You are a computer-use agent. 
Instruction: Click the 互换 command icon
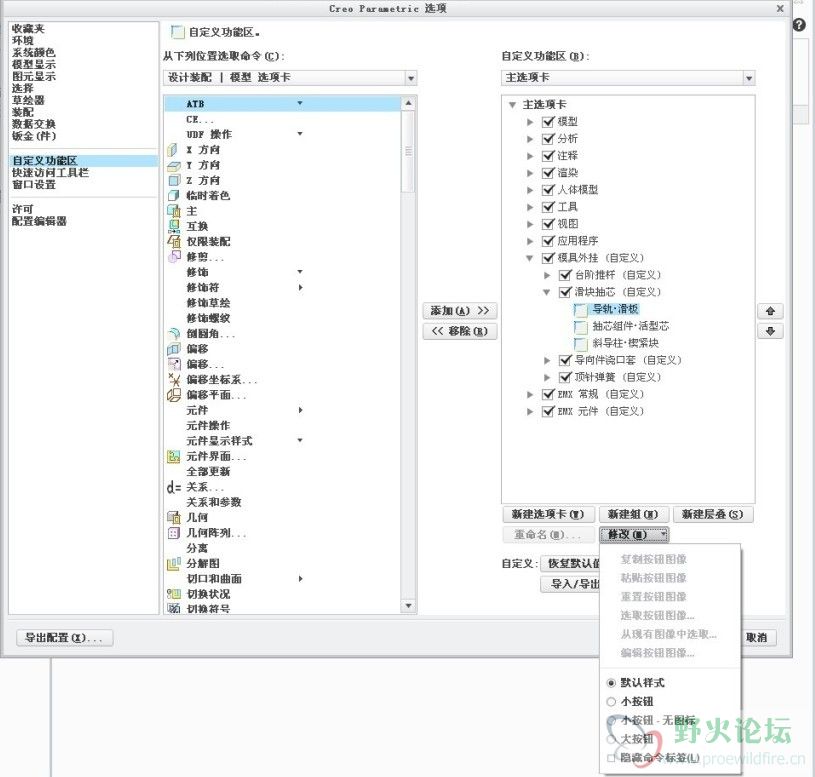tap(174, 226)
